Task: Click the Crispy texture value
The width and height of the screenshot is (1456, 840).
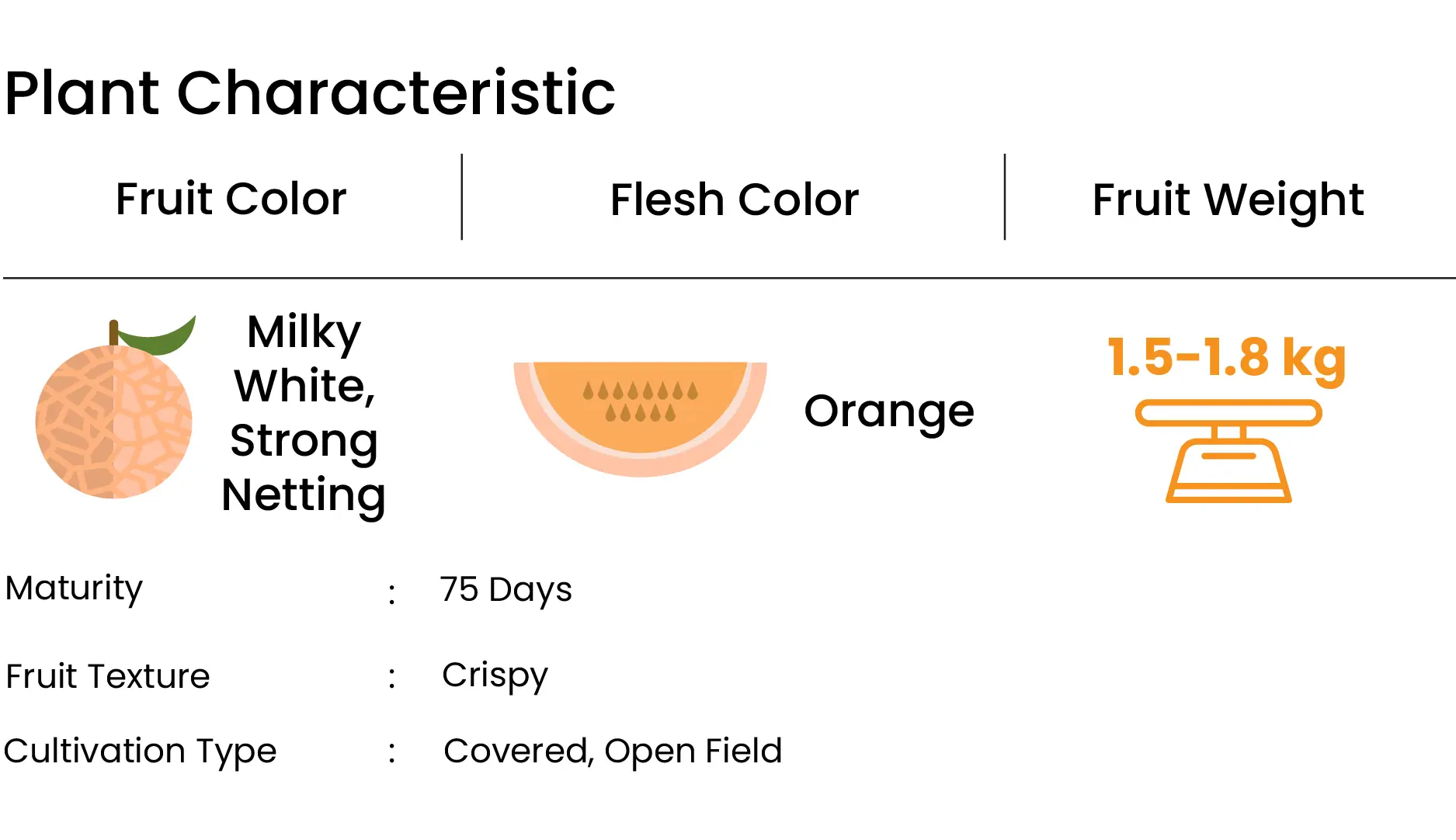Action: [495, 676]
